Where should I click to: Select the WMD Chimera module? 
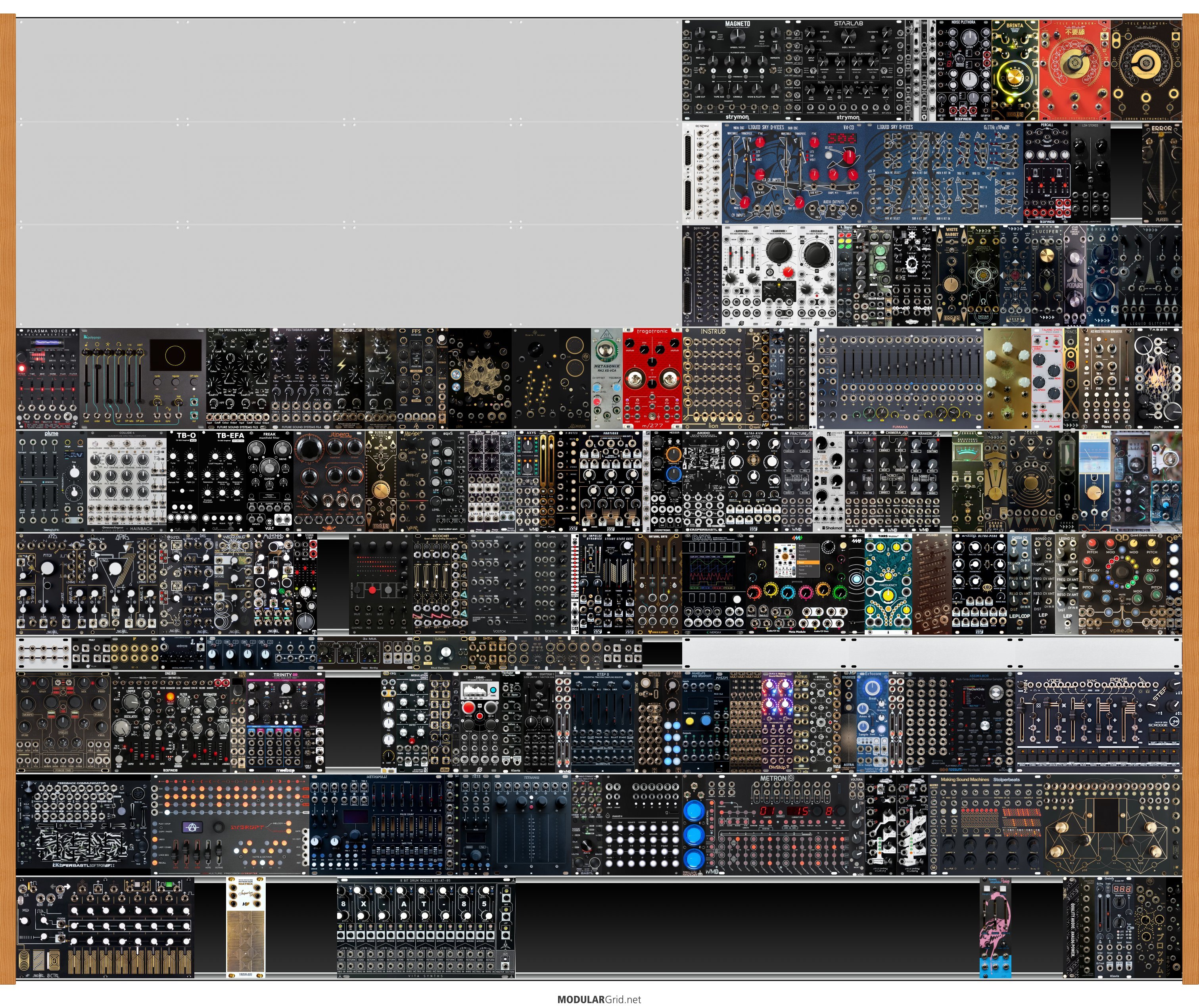(893, 481)
